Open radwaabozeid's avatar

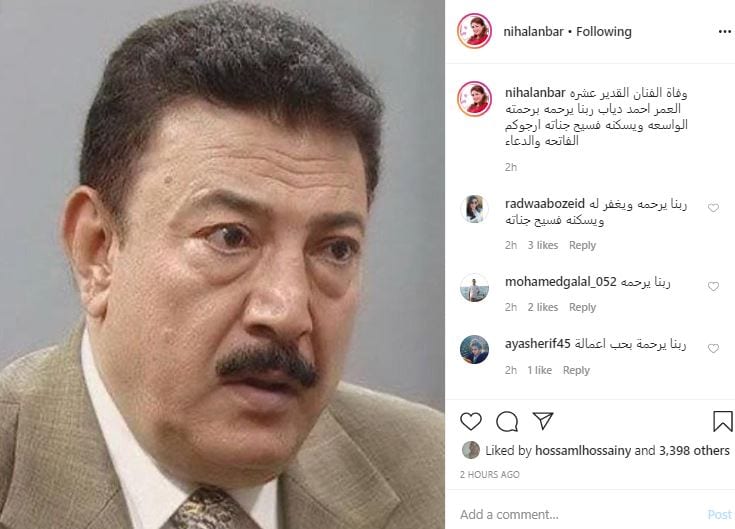(x=474, y=209)
